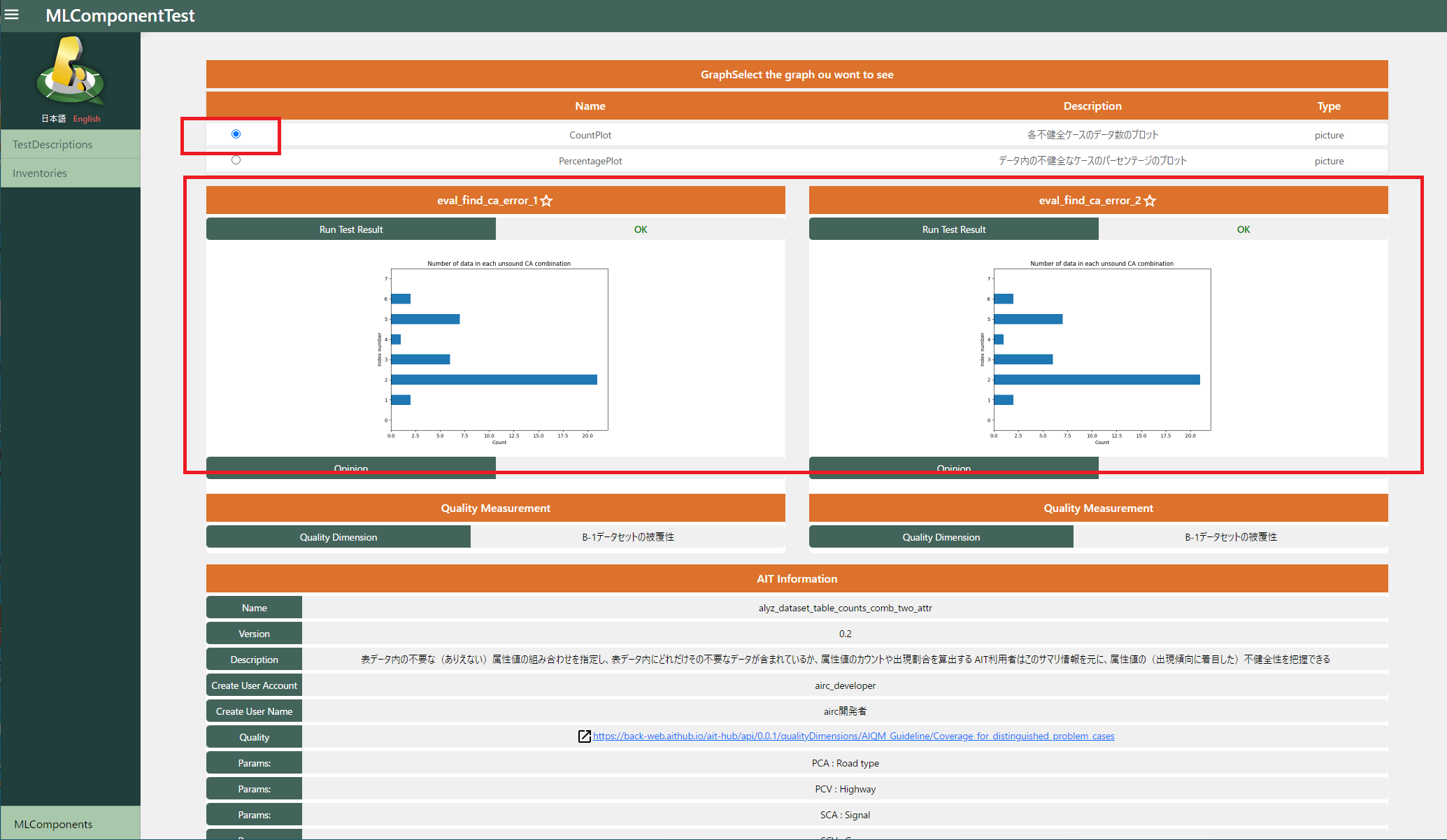The image size is (1447, 840).
Task: Select the PercentagePlot radio button
Action: (x=236, y=160)
